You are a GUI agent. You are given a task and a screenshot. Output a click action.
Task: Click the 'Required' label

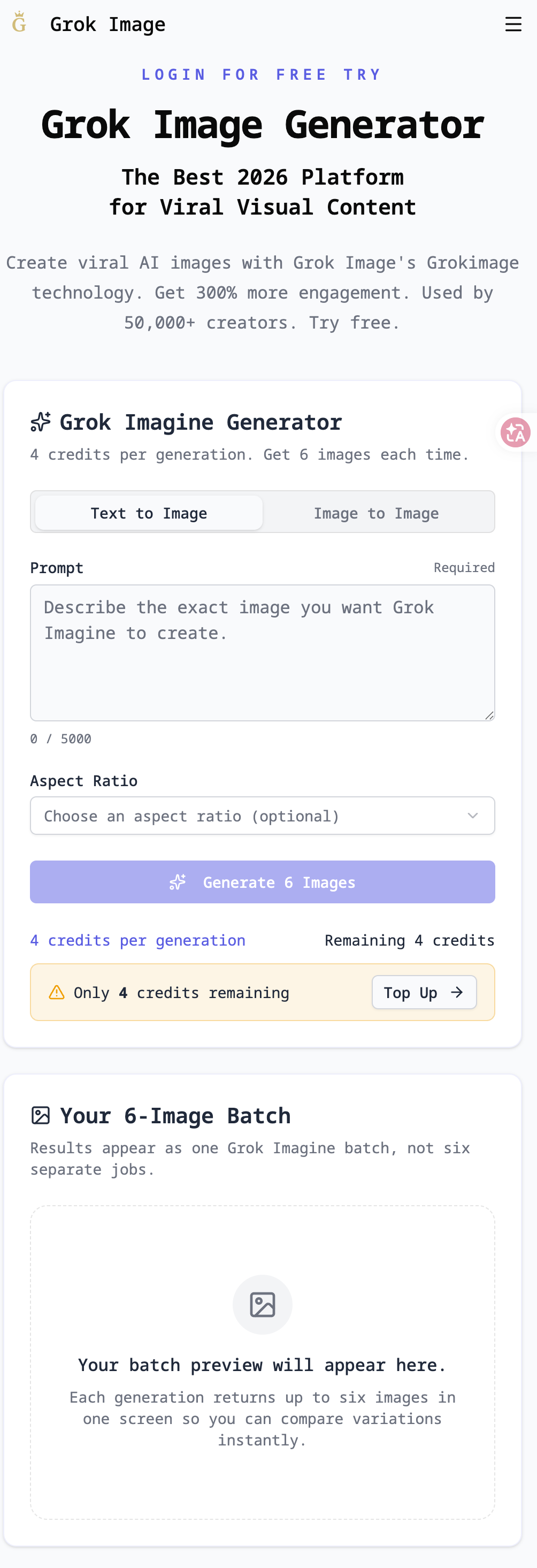464,567
